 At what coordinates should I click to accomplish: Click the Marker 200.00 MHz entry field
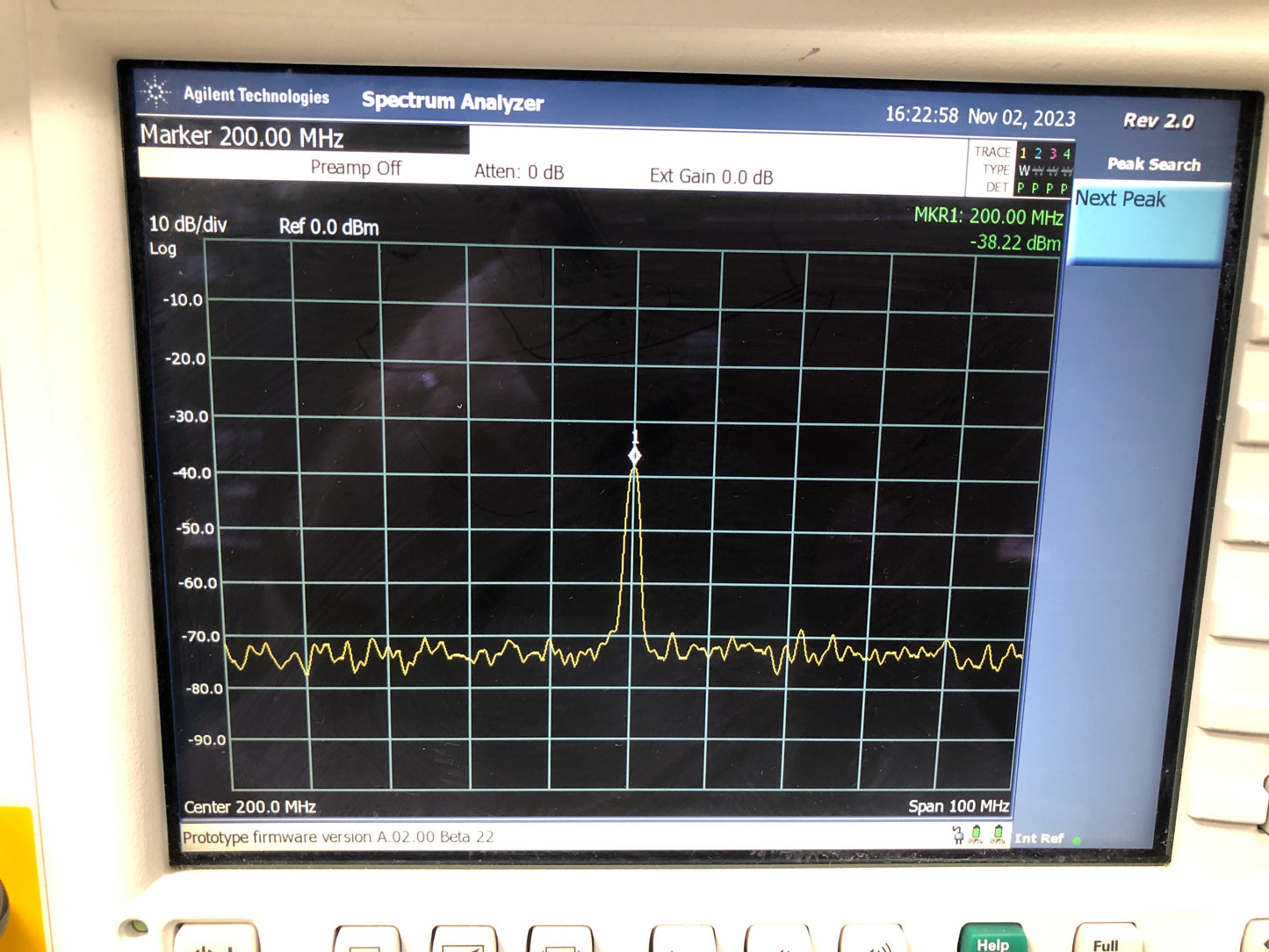pyautogui.click(x=303, y=138)
